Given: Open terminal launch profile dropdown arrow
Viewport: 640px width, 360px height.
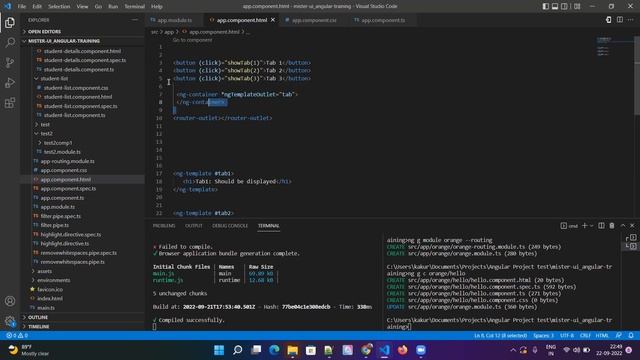Looking at the screenshot, I should tap(591, 226).
